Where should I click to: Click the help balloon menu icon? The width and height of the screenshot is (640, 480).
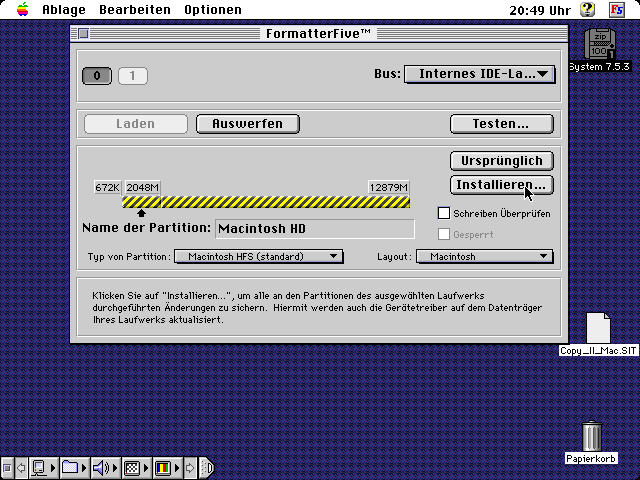pos(588,10)
